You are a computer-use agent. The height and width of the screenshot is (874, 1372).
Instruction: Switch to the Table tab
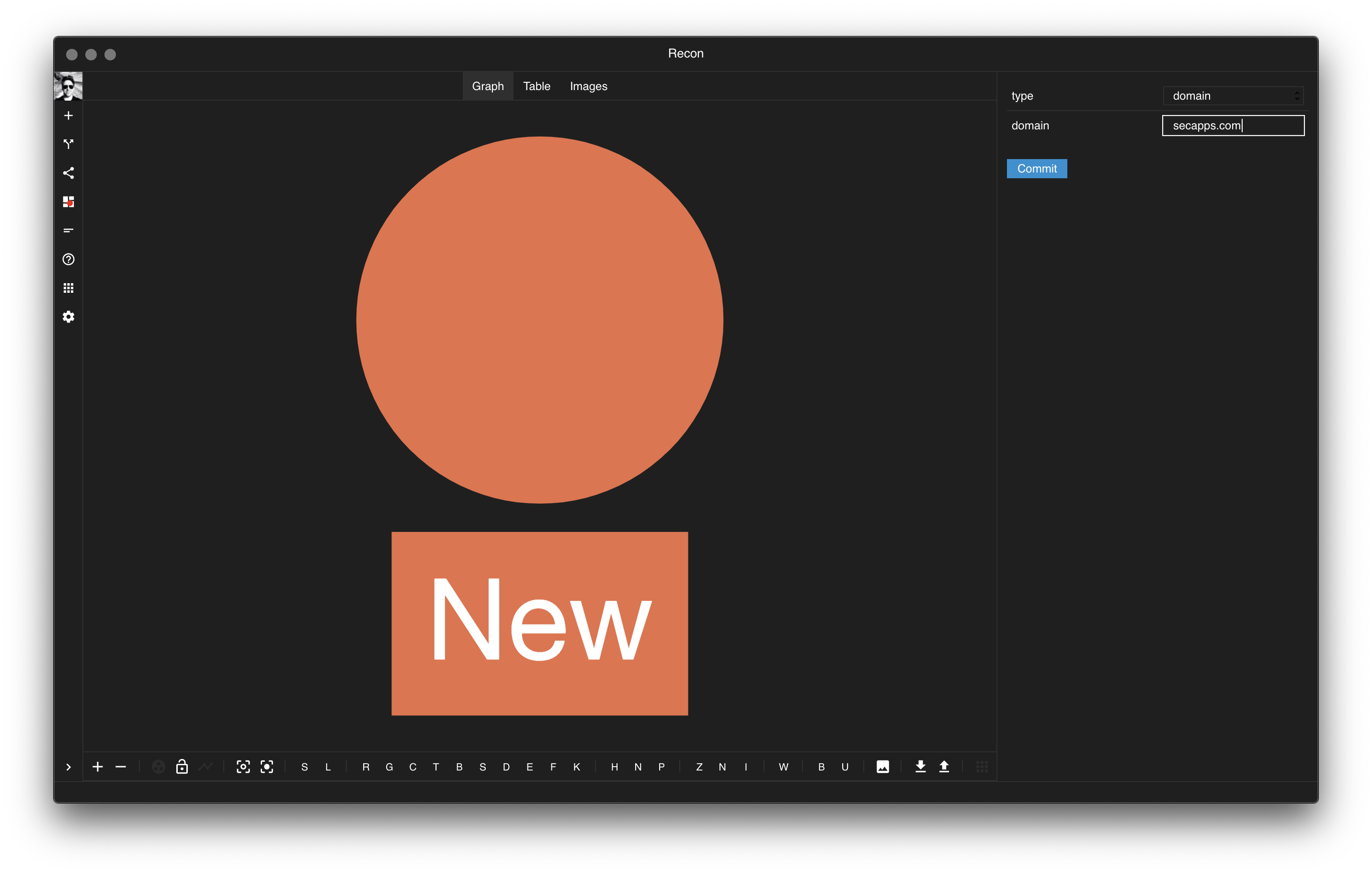click(x=537, y=86)
